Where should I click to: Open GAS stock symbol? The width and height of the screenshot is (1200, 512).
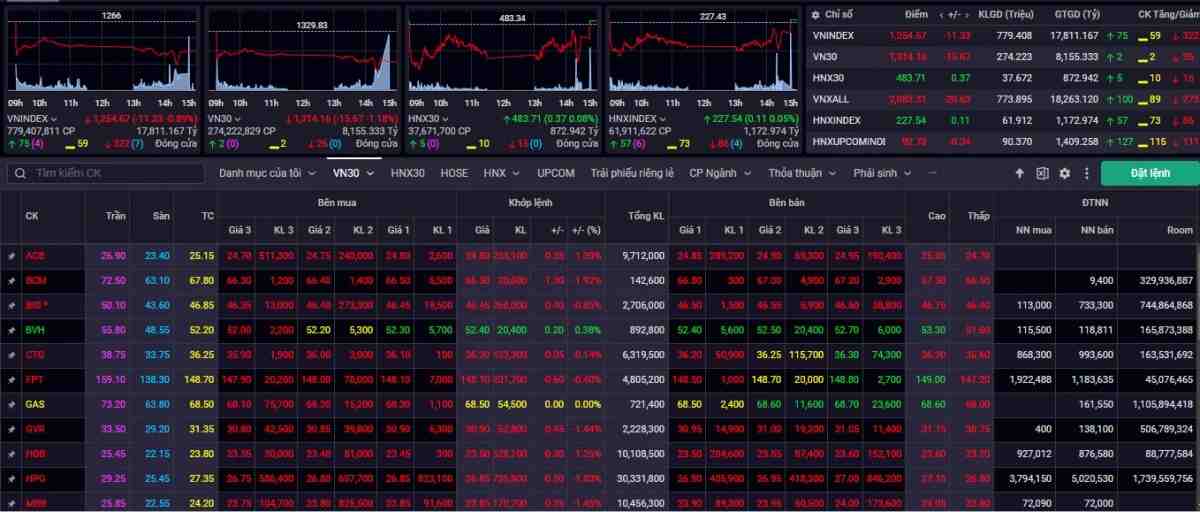[33, 404]
